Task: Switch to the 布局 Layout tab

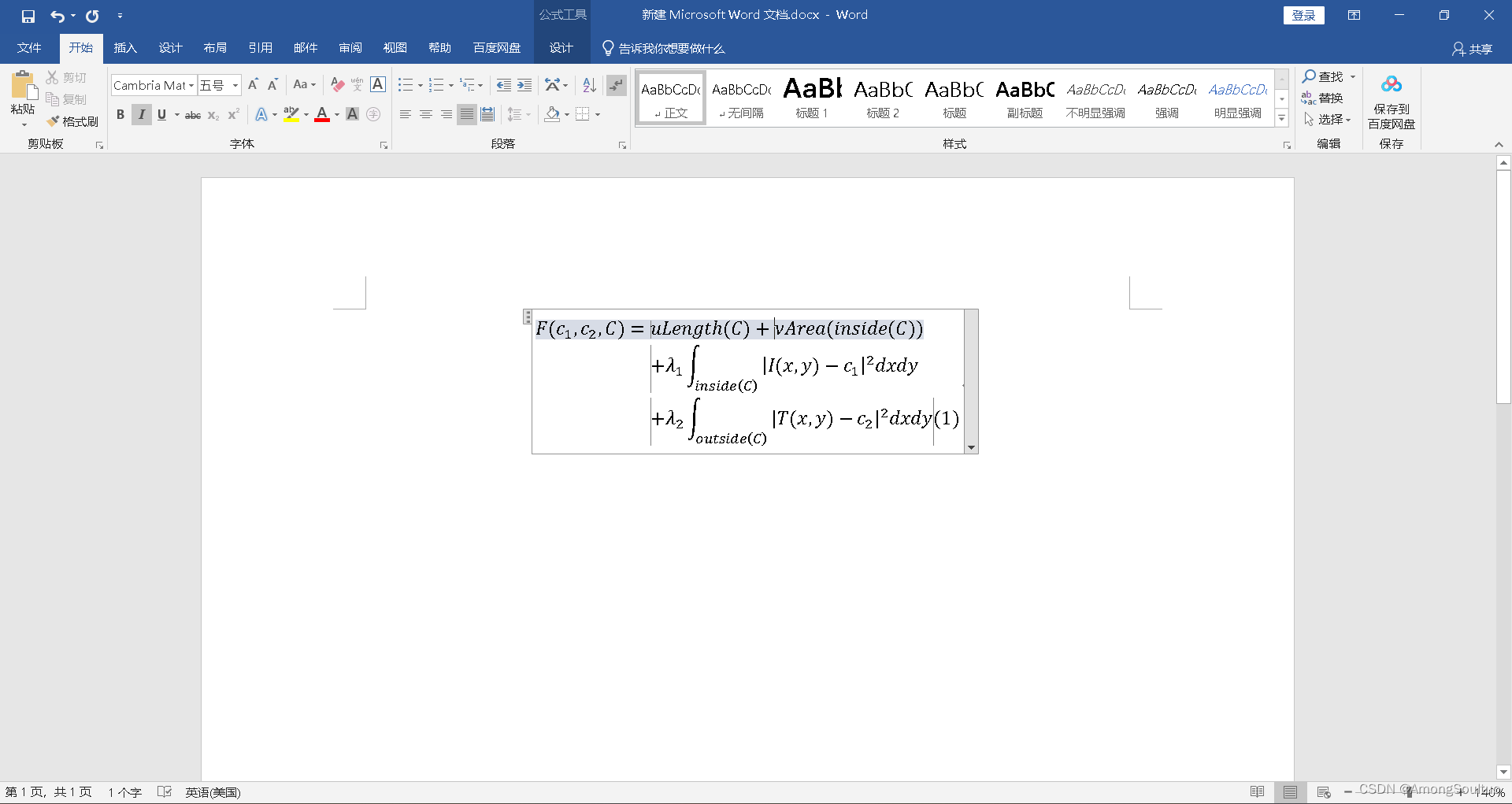Action: [x=215, y=48]
